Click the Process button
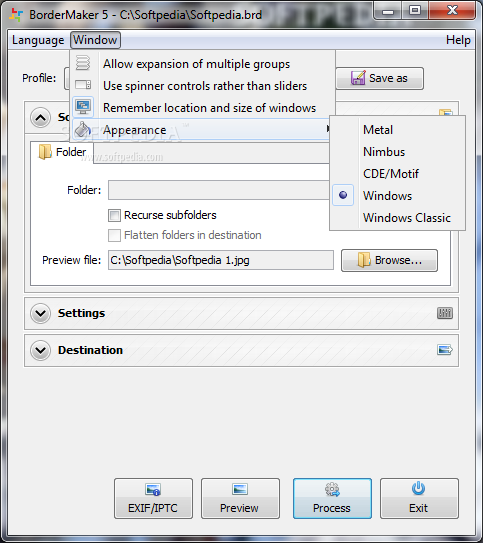The image size is (483, 543). [332, 499]
